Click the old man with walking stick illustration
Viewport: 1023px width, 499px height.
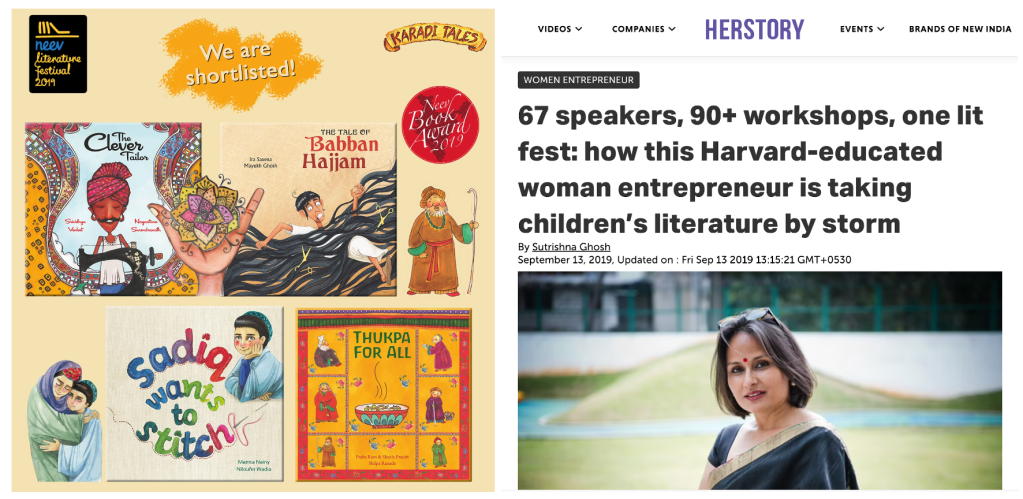(444, 241)
